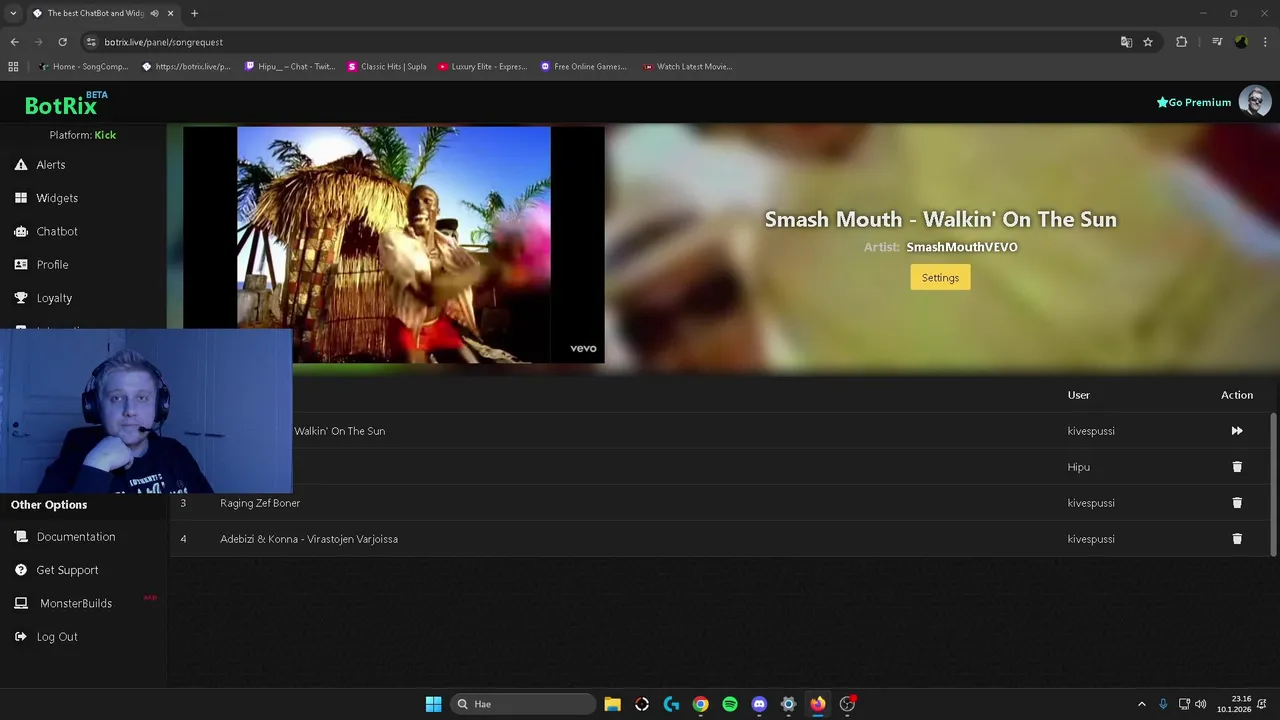1280x720 pixels.
Task: Open Google Chrome from the taskbar
Action: pos(700,704)
